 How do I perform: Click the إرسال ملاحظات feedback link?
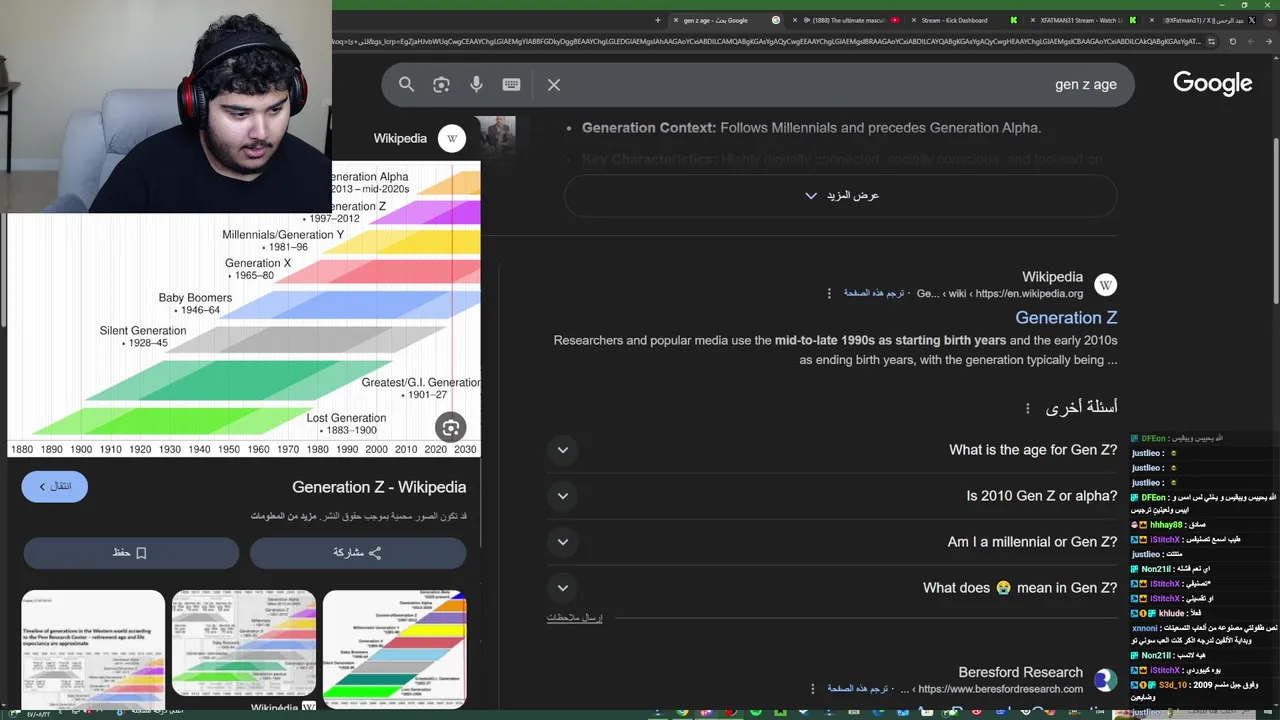click(575, 618)
